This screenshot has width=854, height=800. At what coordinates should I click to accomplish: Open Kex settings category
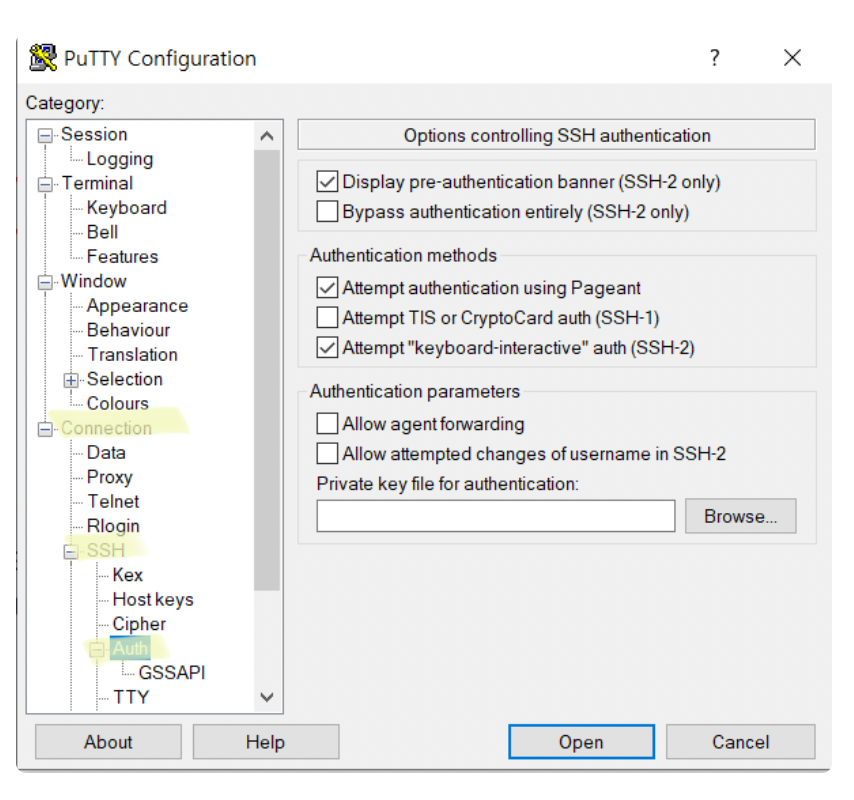coord(127,575)
